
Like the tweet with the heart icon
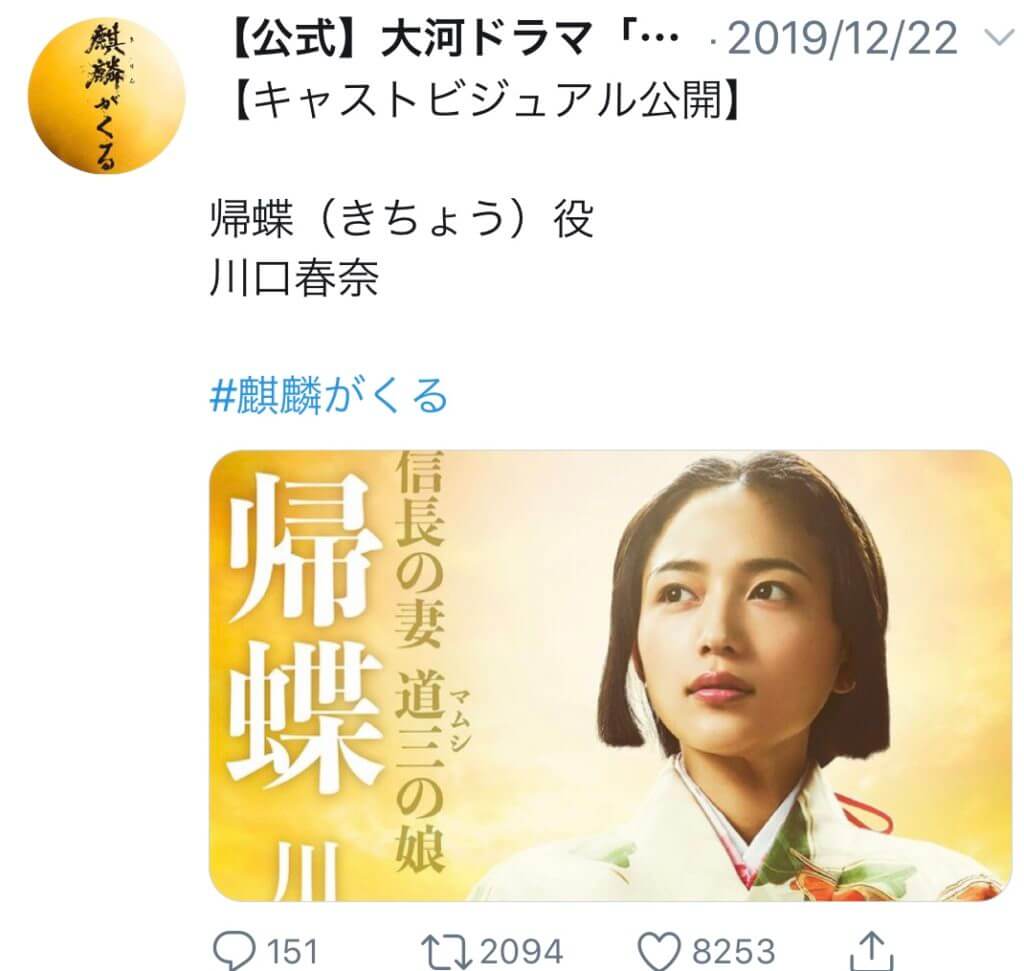(660, 951)
